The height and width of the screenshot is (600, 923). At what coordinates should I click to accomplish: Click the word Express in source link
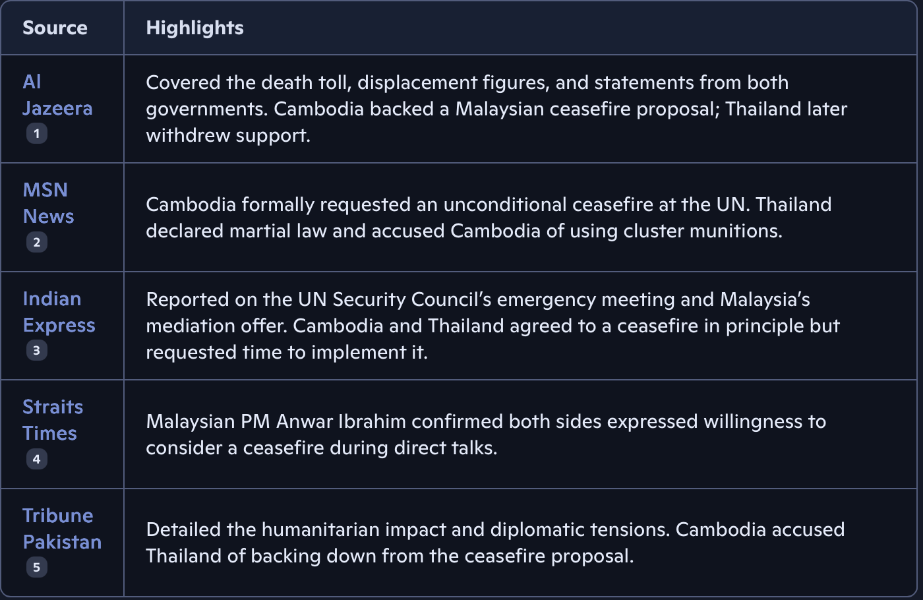(59, 325)
